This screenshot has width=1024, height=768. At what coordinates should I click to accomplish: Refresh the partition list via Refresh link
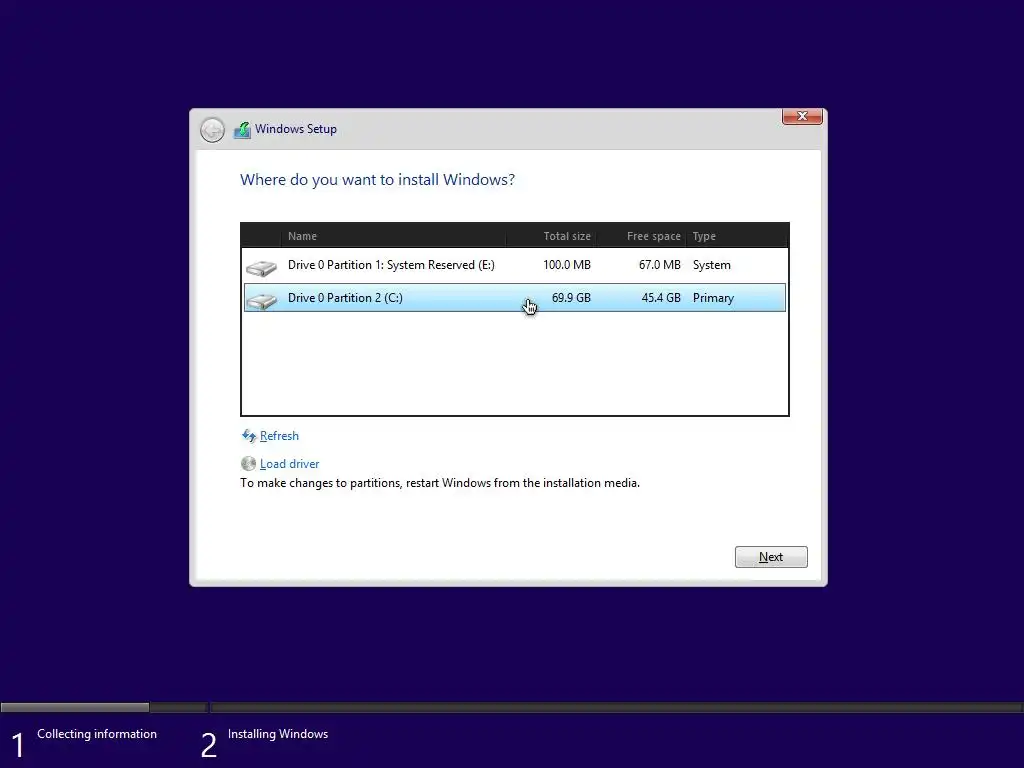coord(279,436)
